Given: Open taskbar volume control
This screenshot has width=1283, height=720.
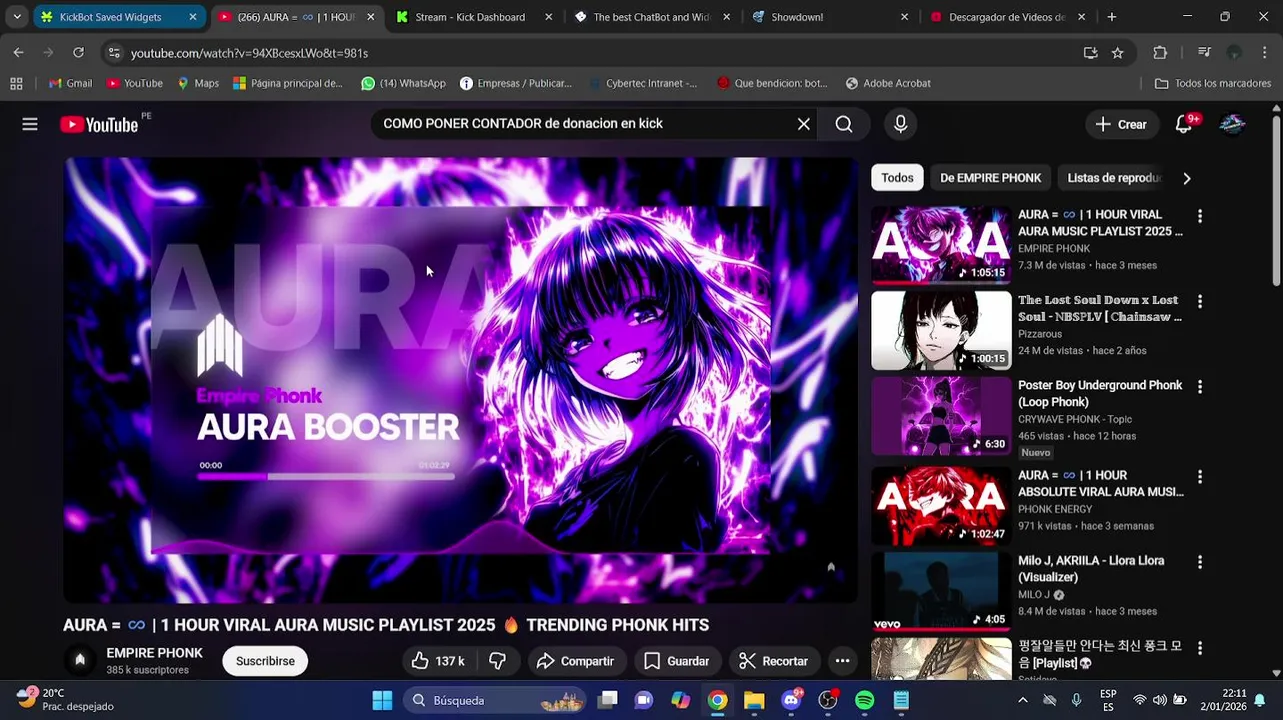Looking at the screenshot, I should coord(1159,700).
